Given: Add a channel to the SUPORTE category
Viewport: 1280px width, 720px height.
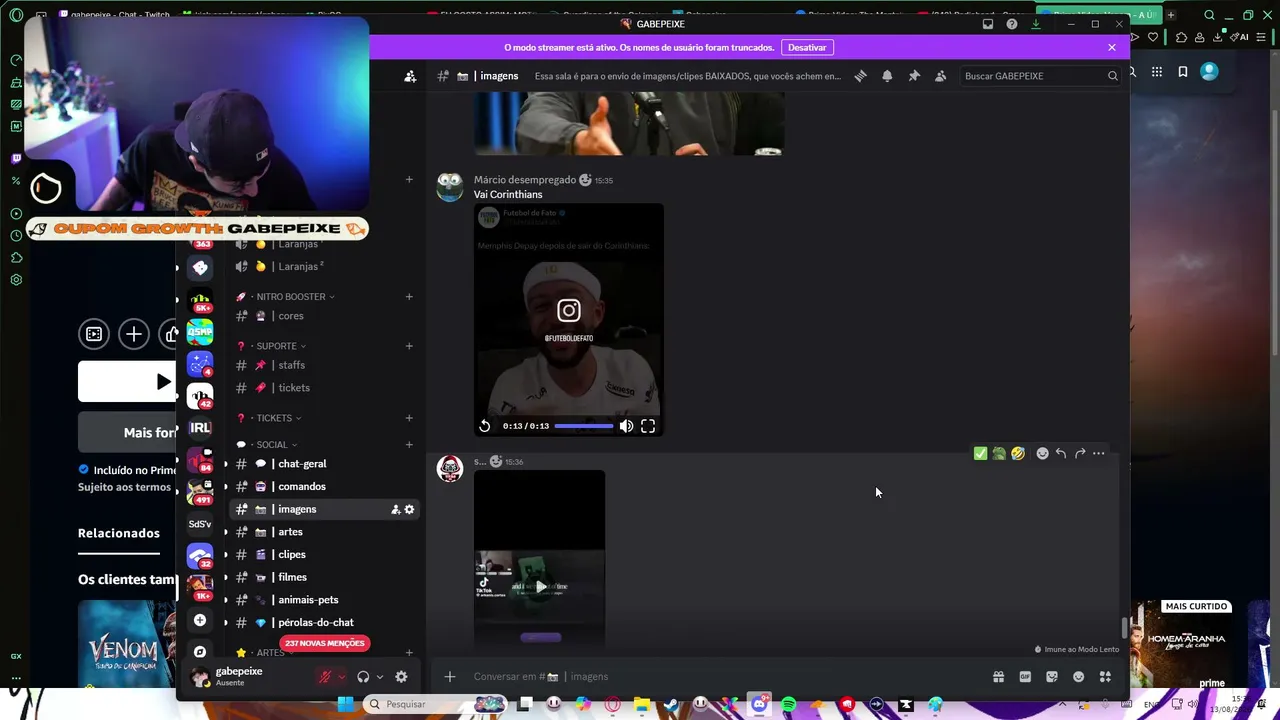Looking at the screenshot, I should (x=409, y=346).
